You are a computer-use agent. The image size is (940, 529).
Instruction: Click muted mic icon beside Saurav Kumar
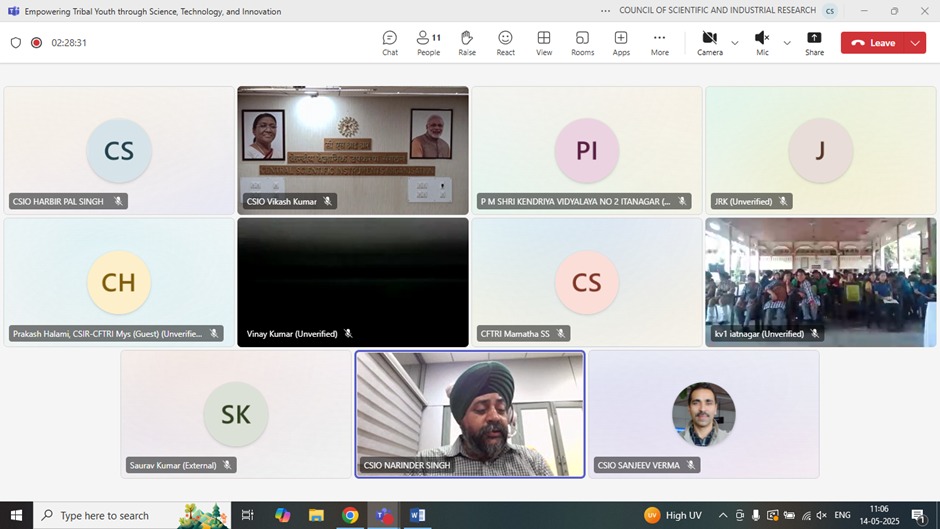[x=227, y=465]
